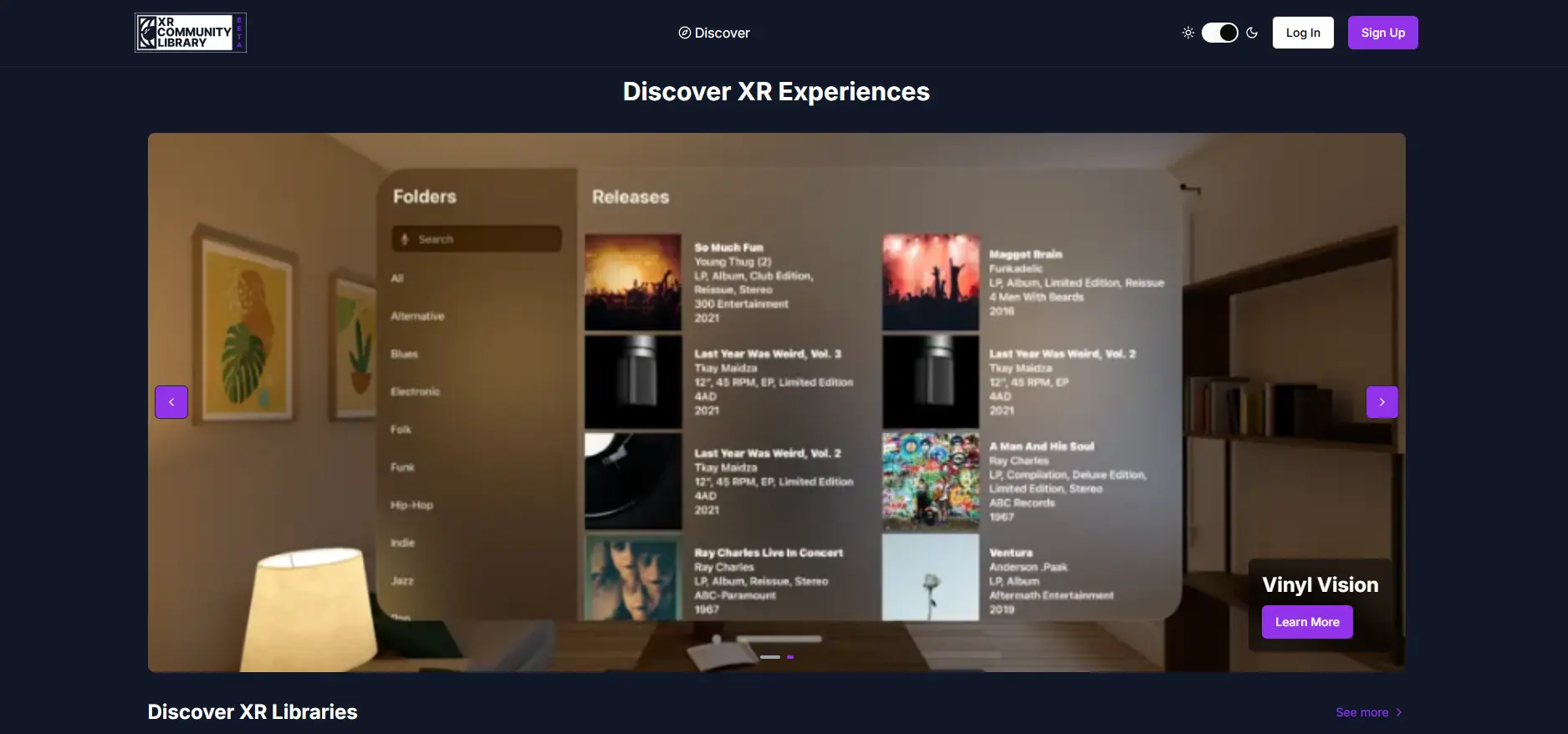Go to previous carousel slide
This screenshot has height=734, width=1568.
pyautogui.click(x=171, y=402)
